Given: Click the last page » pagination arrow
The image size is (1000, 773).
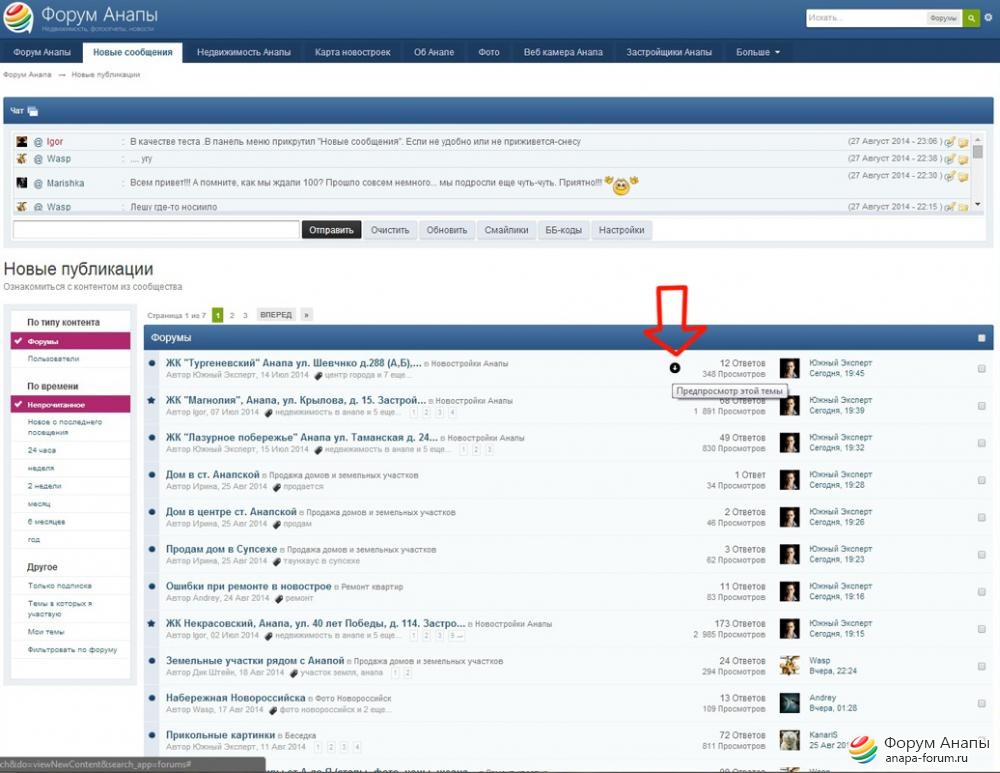Looking at the screenshot, I should tap(306, 315).
